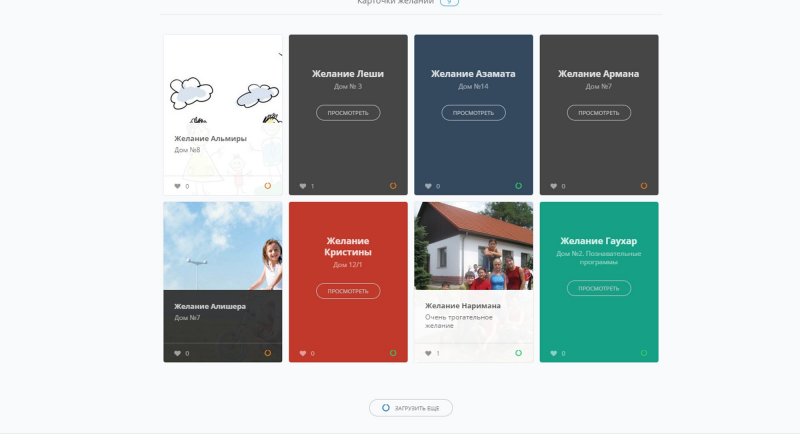Viewport: 800px width, 440px height.
Task: View Желание Армана via Просмотреть button
Action: (x=598, y=113)
